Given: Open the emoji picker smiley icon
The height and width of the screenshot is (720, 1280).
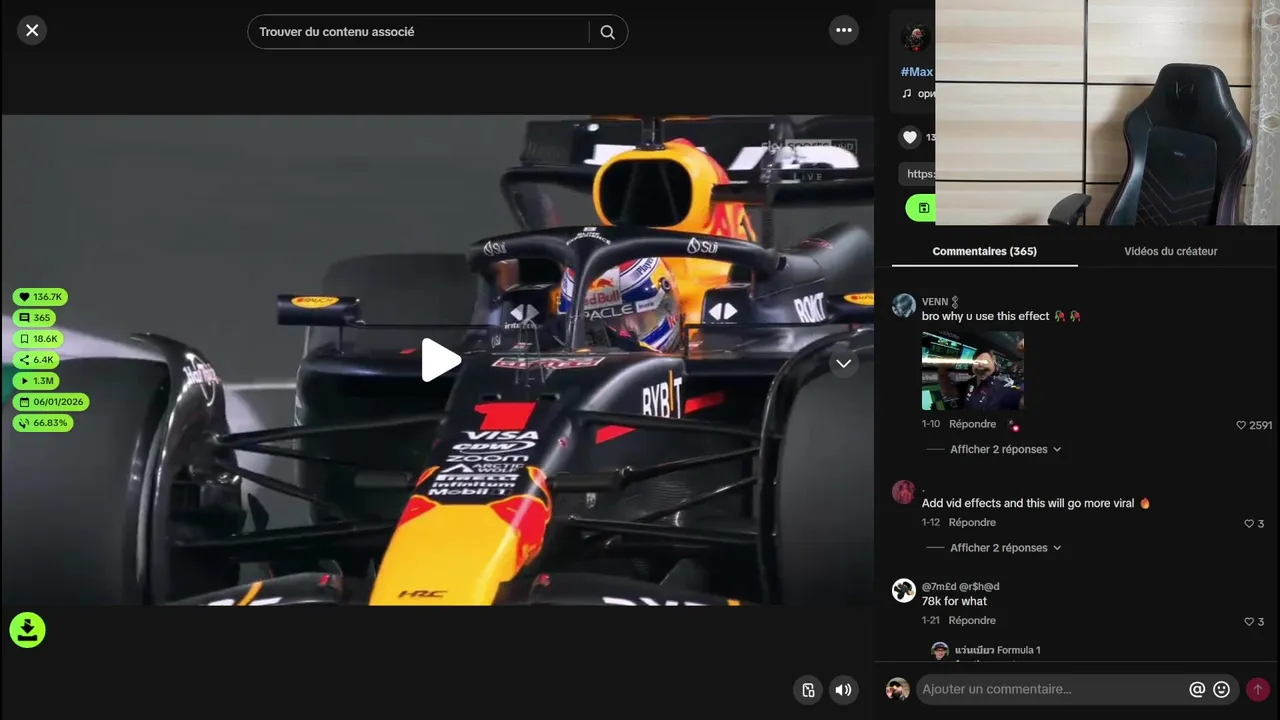Looking at the screenshot, I should (1221, 689).
